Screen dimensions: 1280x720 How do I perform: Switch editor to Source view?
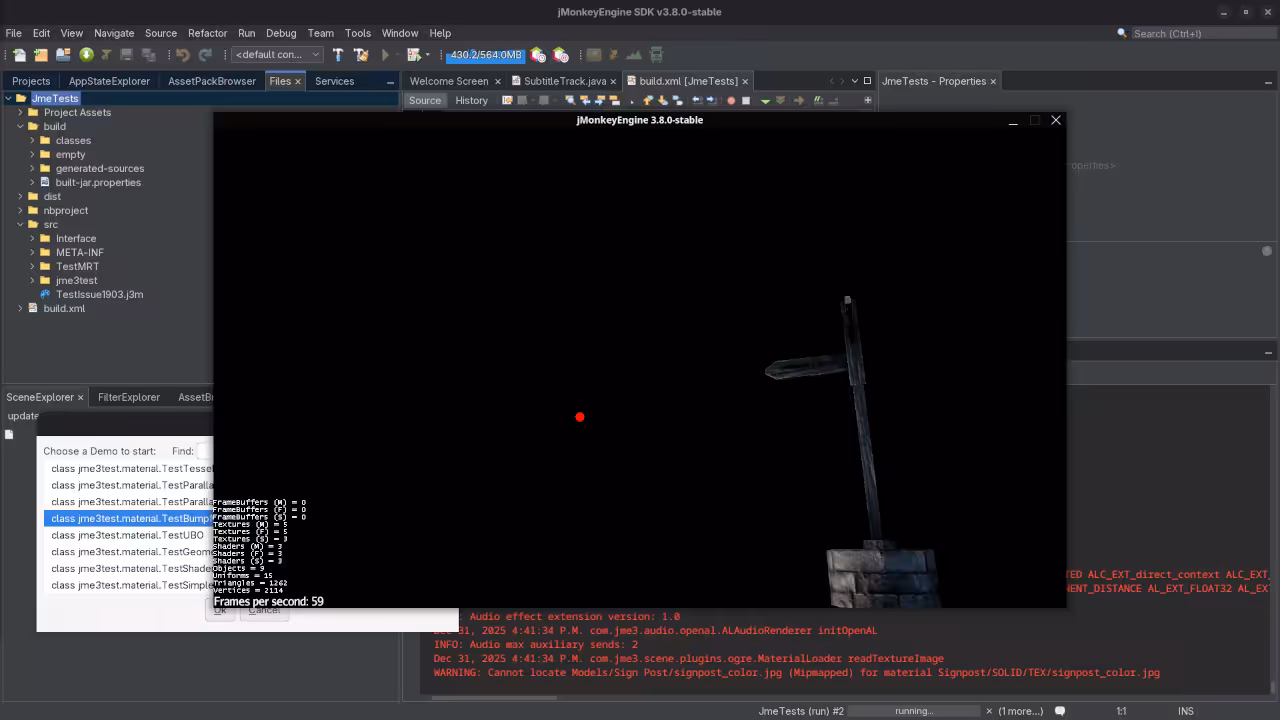pyautogui.click(x=424, y=100)
